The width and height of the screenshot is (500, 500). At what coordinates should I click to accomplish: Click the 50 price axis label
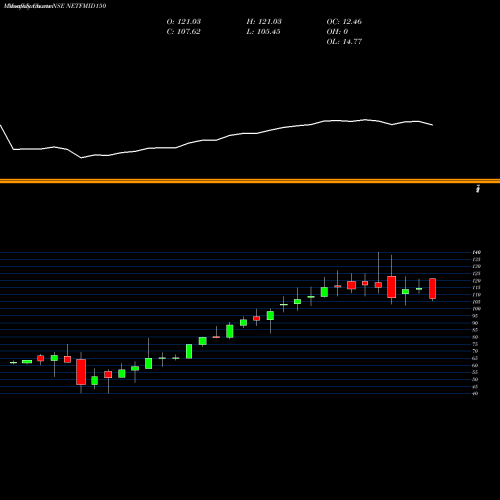475,379
